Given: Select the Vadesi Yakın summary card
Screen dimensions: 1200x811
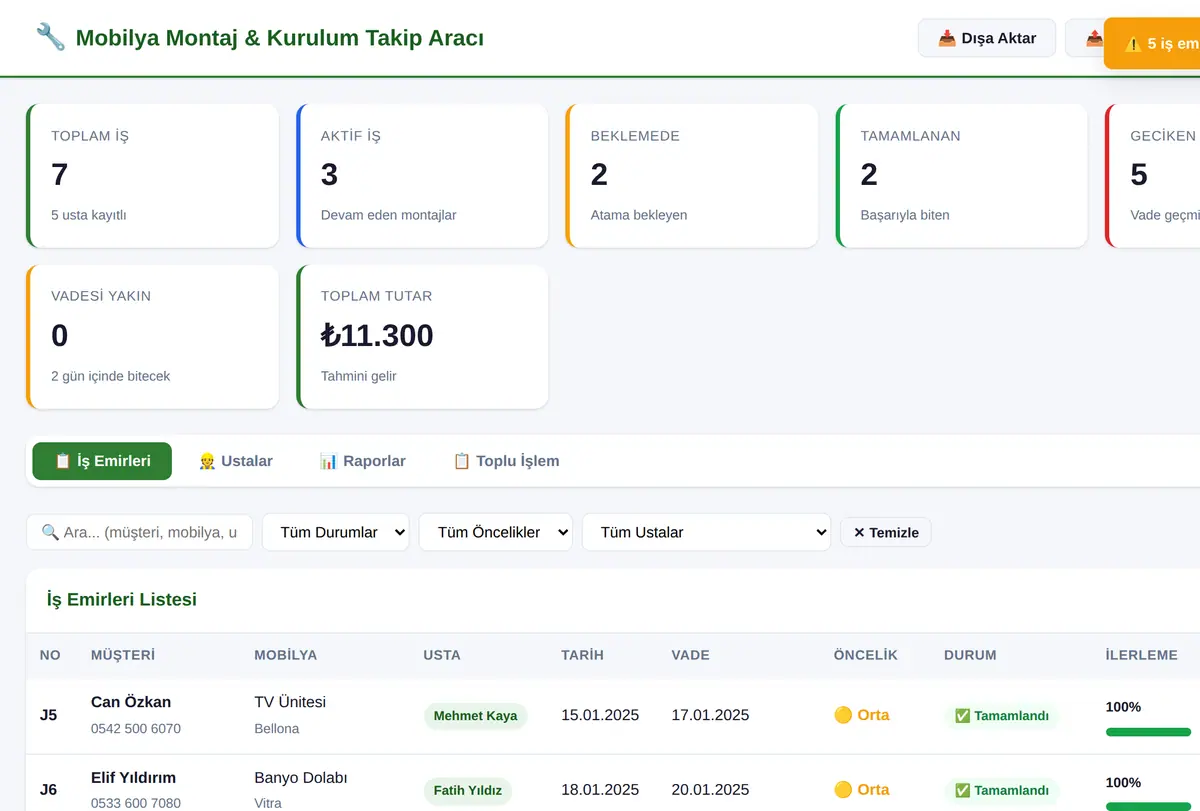Looking at the screenshot, I should (152, 337).
